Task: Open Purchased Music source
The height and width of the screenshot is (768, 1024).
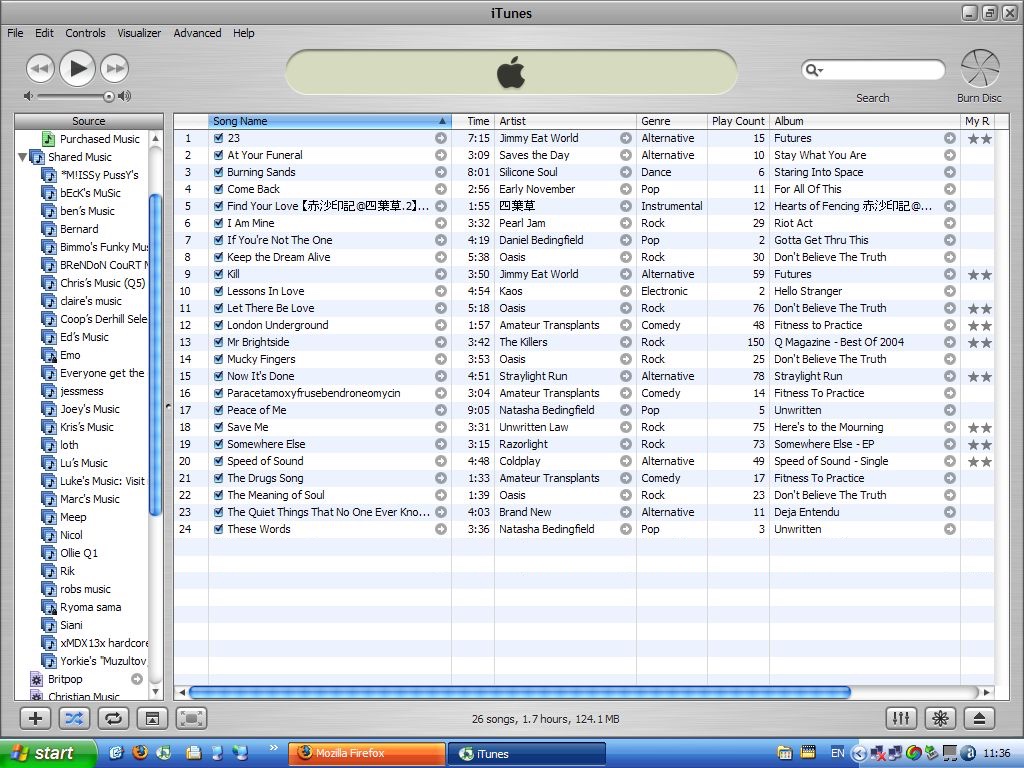Action: click(99, 138)
